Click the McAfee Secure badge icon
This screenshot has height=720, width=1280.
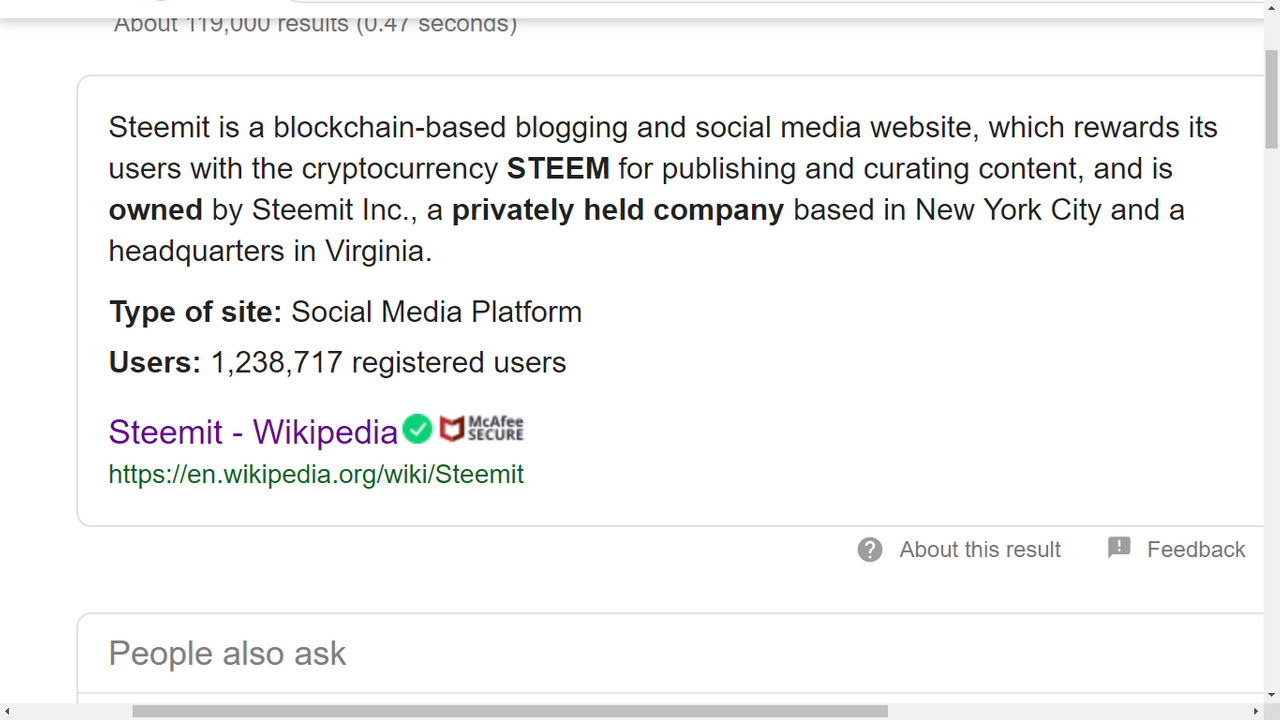(482, 429)
